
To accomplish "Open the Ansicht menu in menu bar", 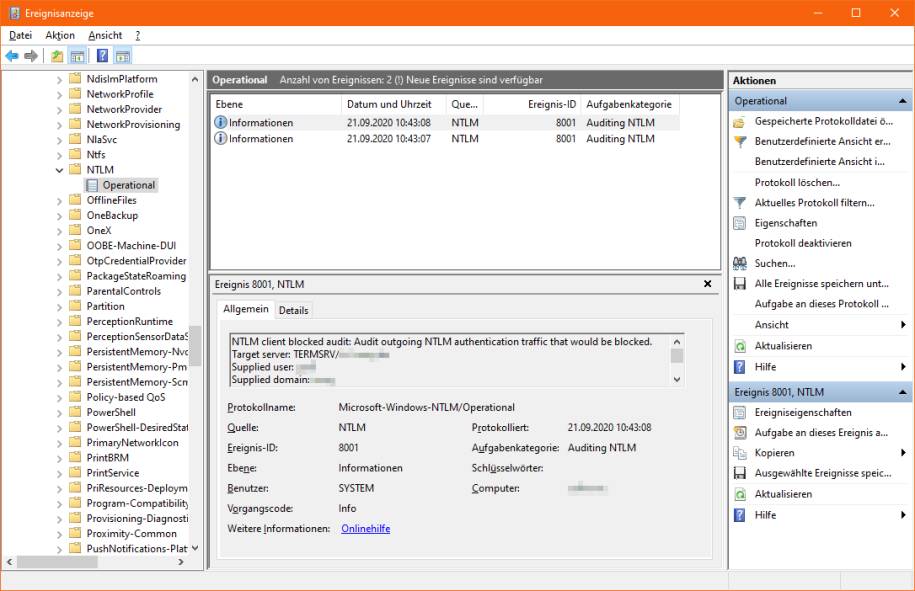I will (105, 36).
